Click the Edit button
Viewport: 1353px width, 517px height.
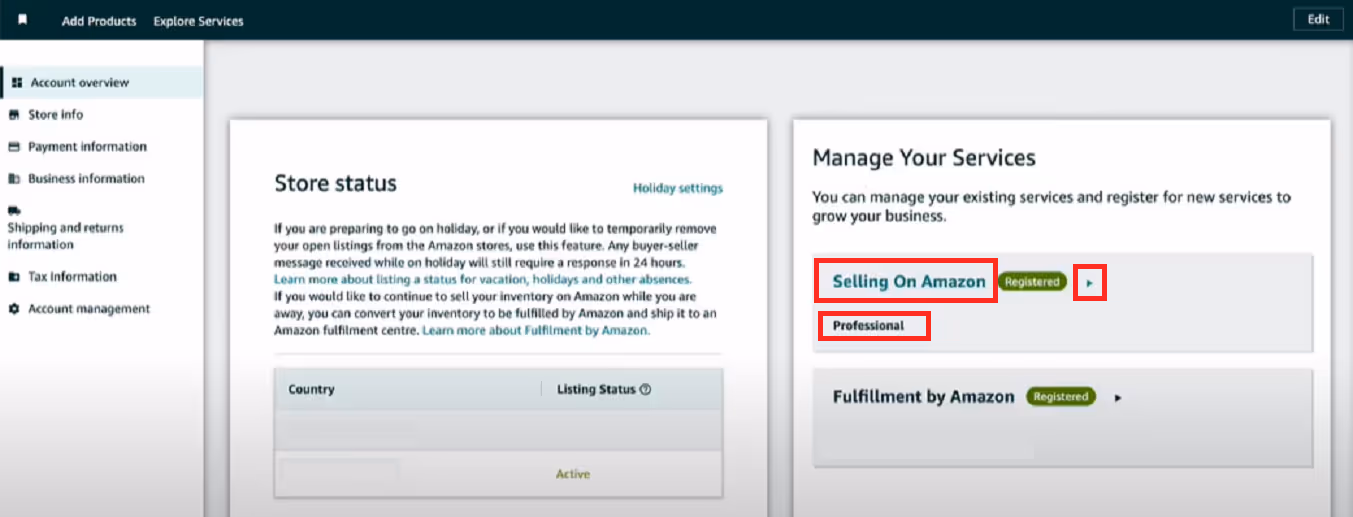1318,20
